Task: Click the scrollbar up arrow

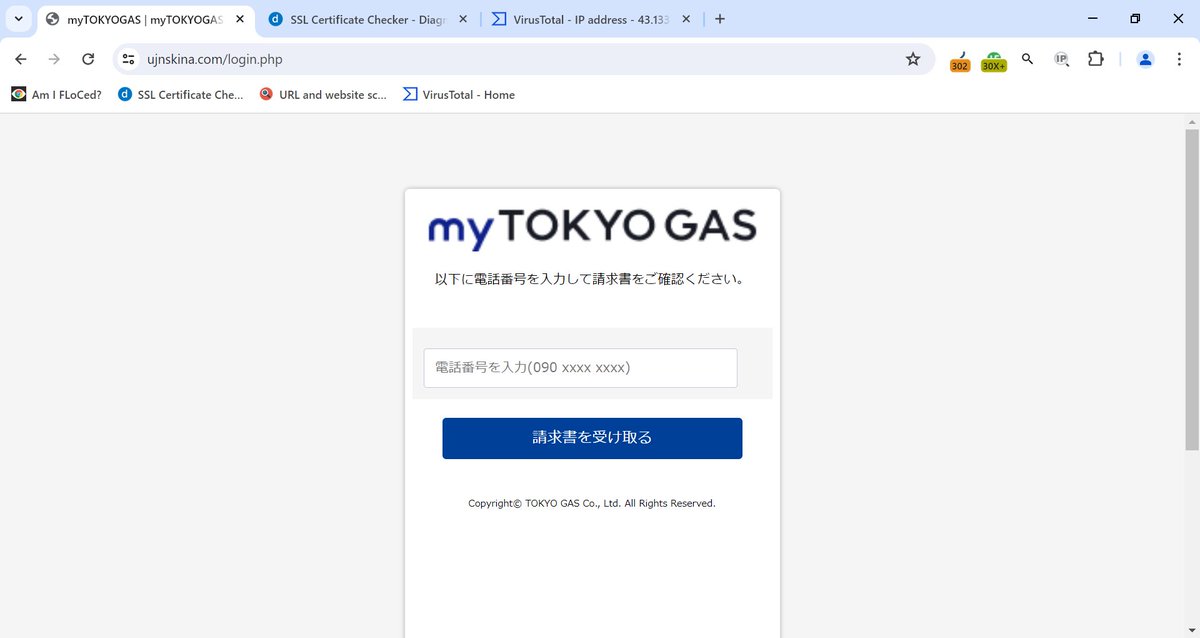Action: click(1191, 121)
